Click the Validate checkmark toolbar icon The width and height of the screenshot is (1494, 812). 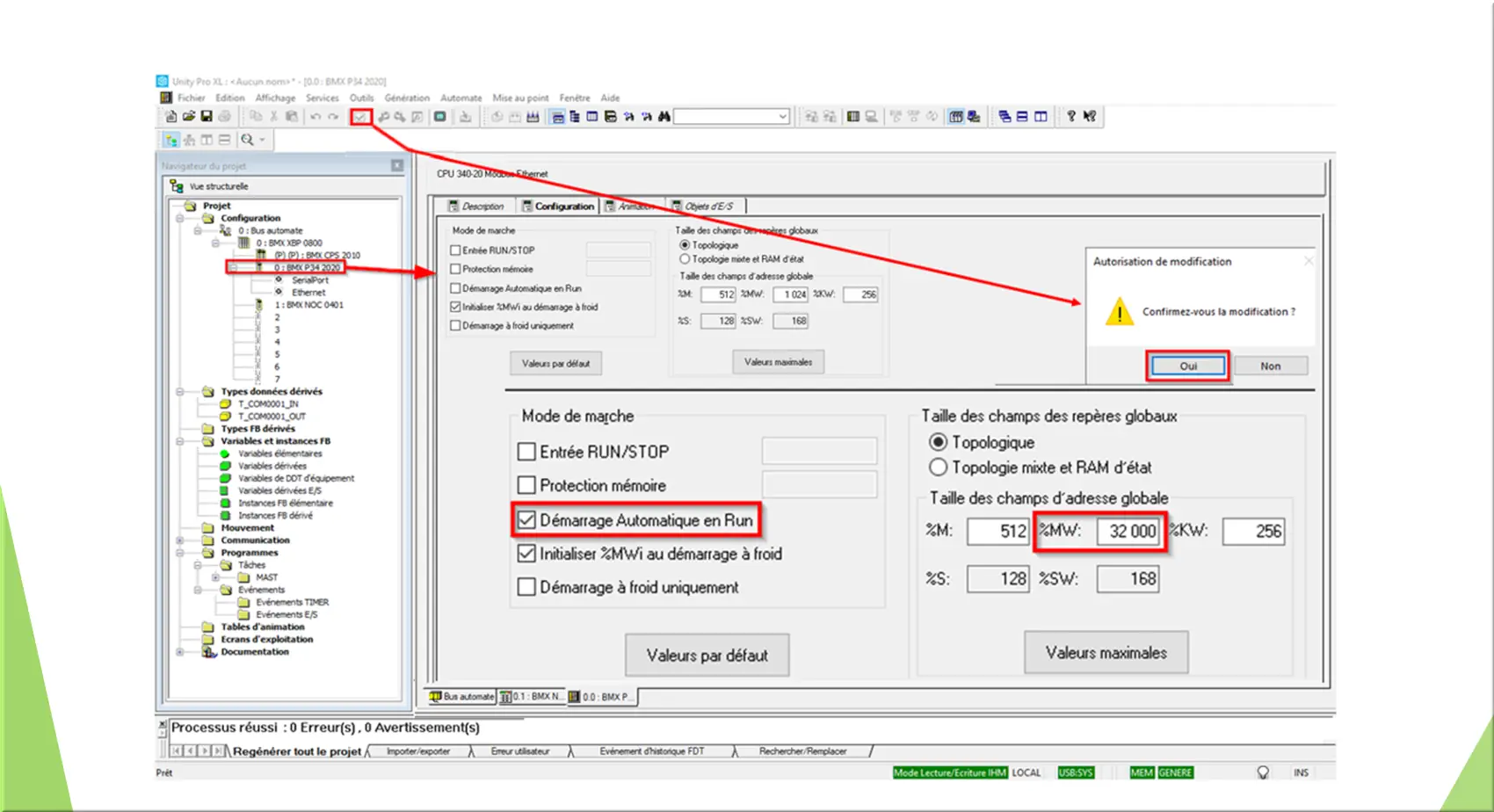coord(361,117)
